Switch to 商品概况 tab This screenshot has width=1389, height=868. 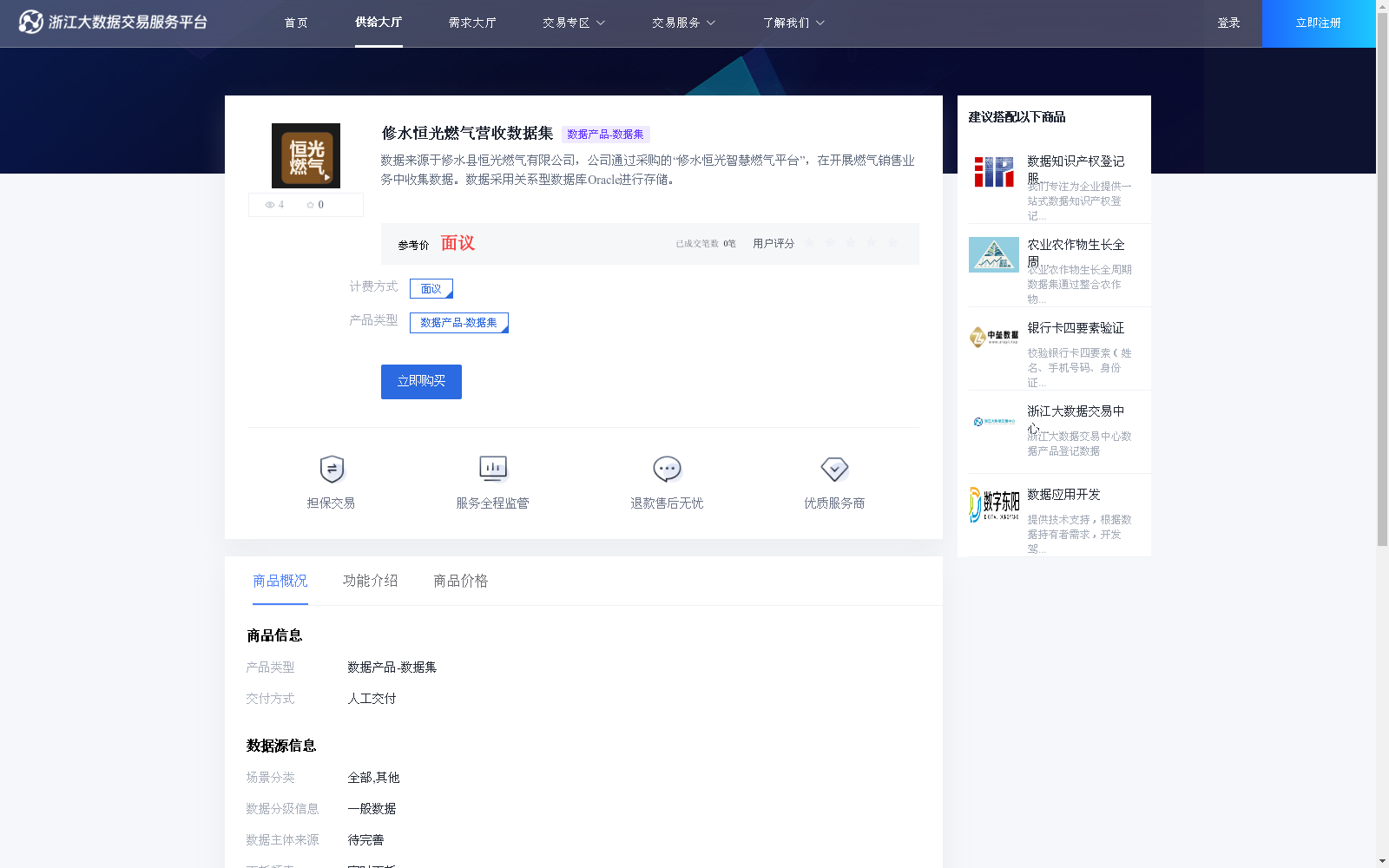point(280,581)
